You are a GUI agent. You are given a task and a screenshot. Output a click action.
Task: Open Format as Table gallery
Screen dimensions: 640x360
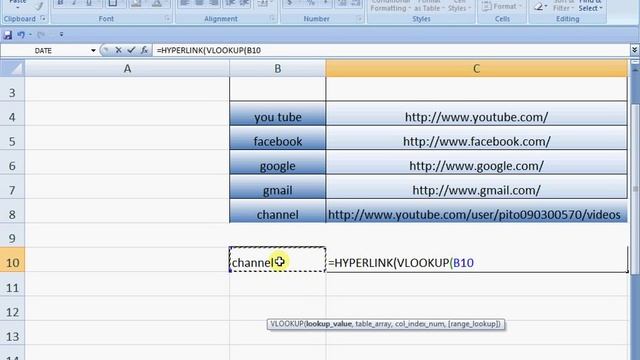click(x=429, y=5)
